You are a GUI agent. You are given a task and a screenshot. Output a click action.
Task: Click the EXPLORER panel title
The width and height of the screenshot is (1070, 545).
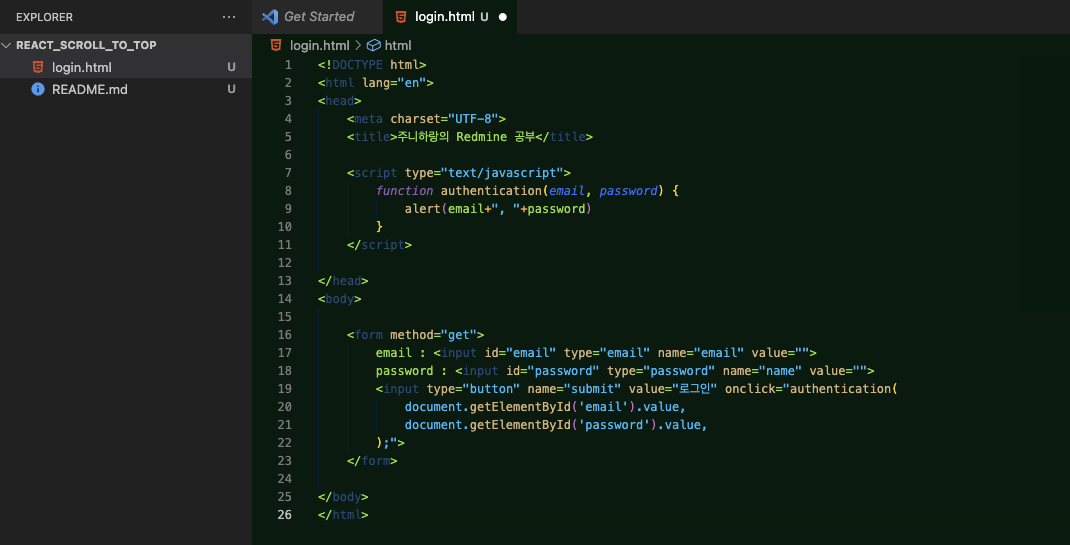point(44,17)
